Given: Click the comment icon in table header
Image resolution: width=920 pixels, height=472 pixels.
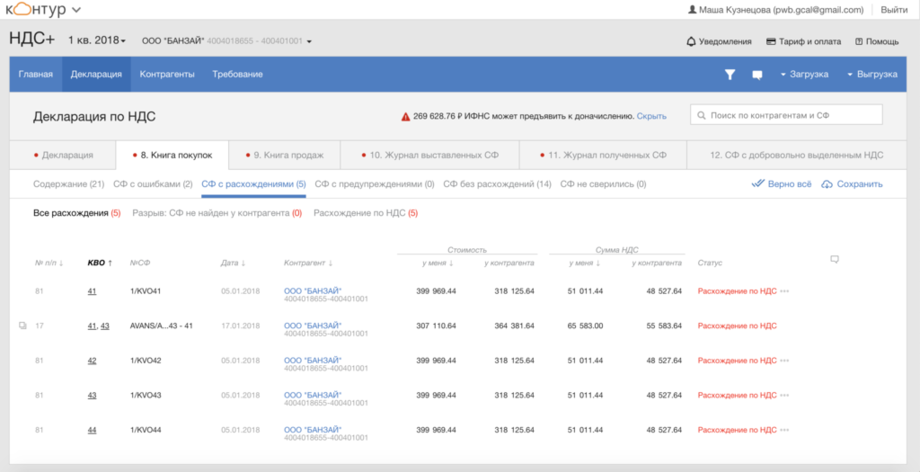Looking at the screenshot, I should coord(834,260).
